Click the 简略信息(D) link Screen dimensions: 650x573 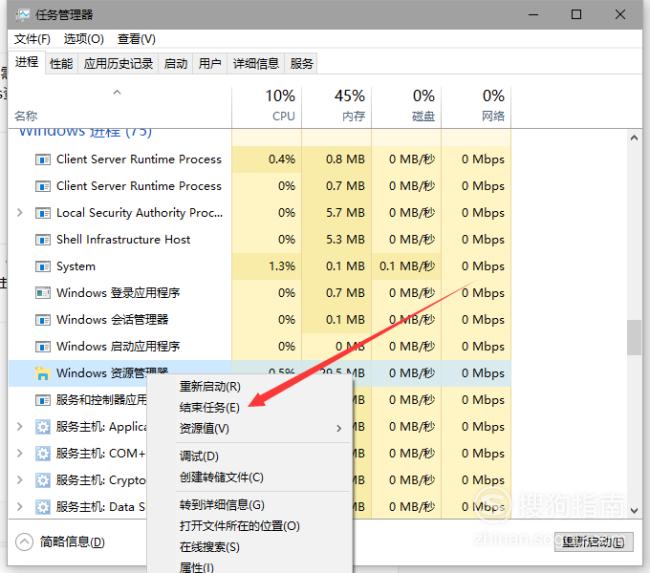(72, 541)
